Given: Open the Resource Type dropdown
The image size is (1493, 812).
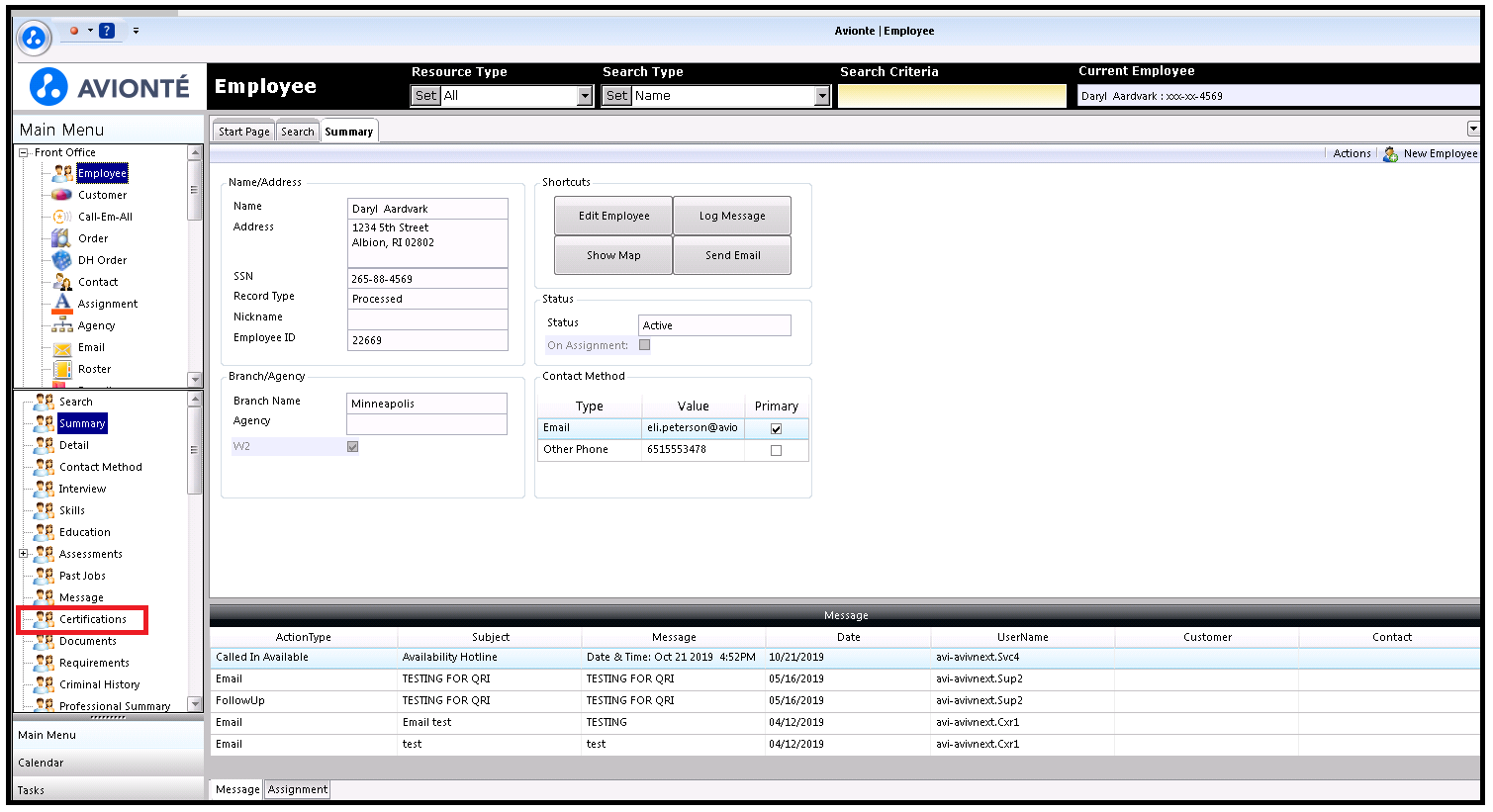Looking at the screenshot, I should click(x=585, y=96).
